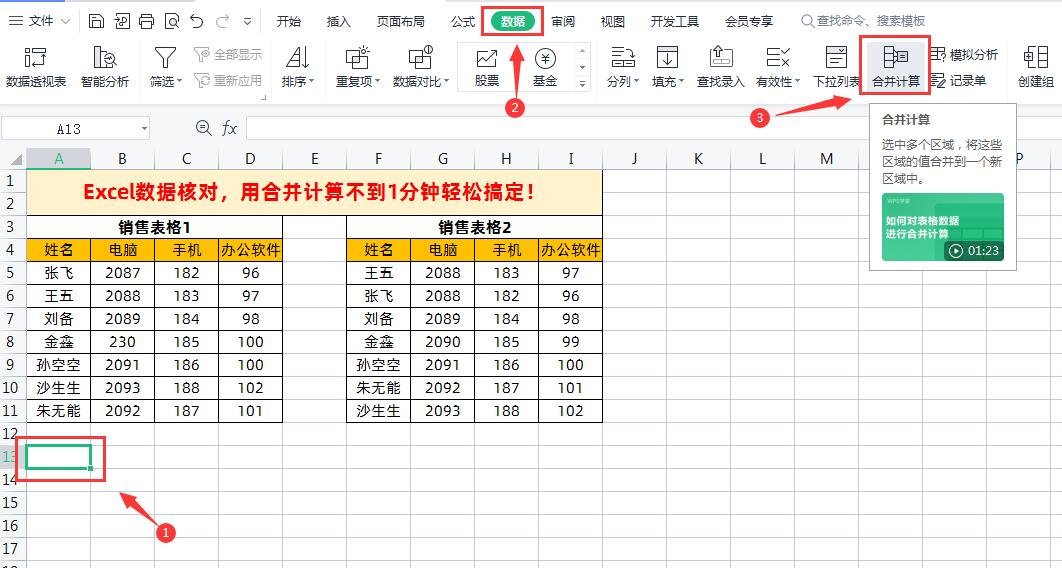This screenshot has width=1062, height=568.
Task: Click the command search box
Action: coord(864,22)
